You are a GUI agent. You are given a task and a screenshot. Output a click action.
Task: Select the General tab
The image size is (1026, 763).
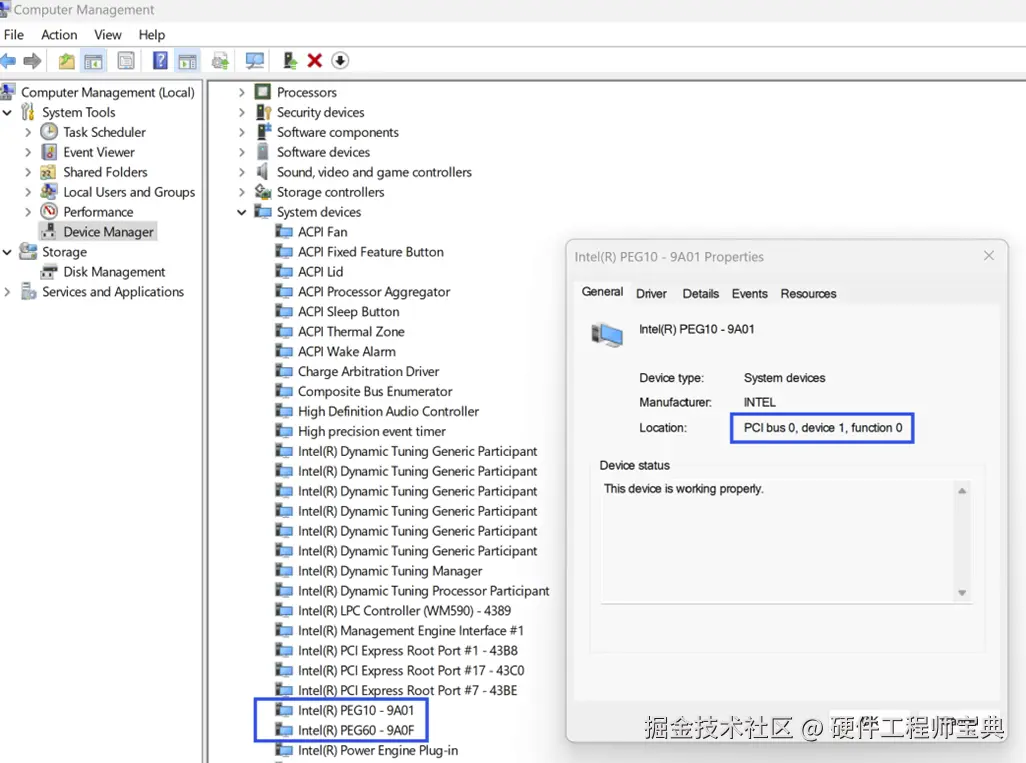(x=602, y=292)
